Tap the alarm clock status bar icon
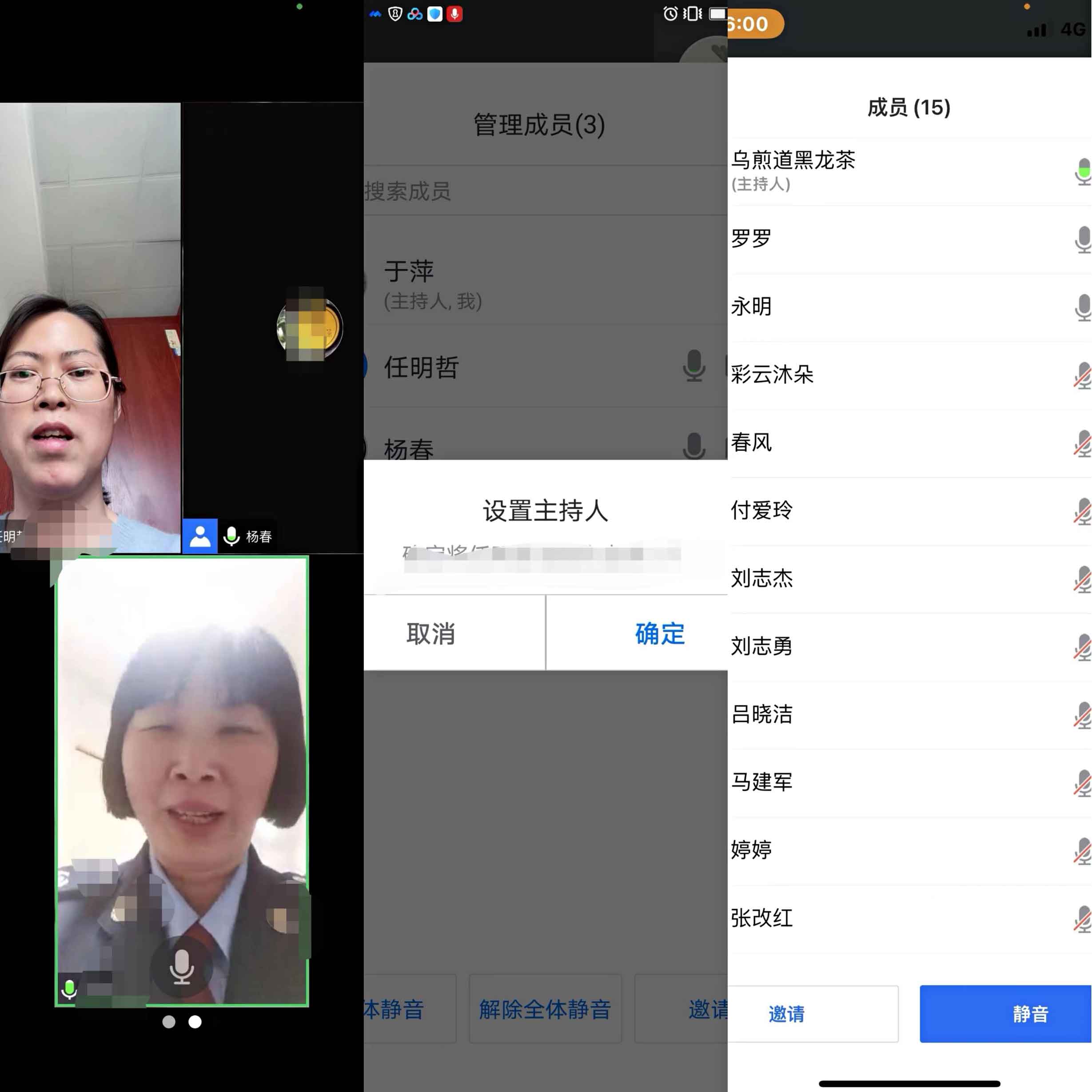Viewport: 1092px width, 1092px height. point(670,14)
